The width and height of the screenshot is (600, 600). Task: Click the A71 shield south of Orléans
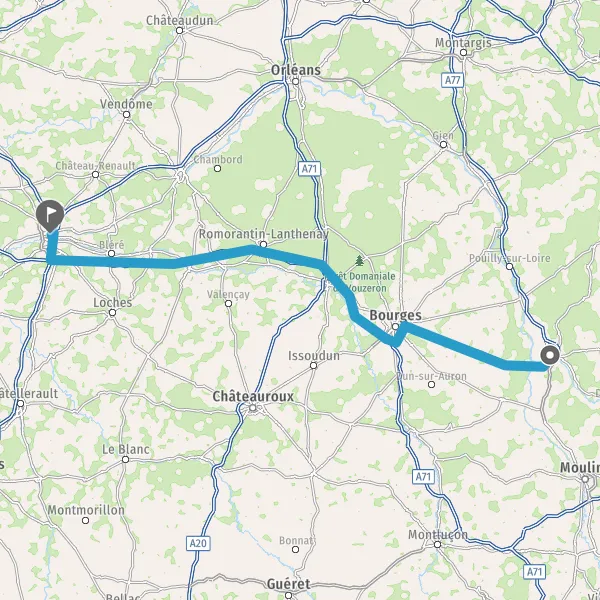[x=309, y=169]
